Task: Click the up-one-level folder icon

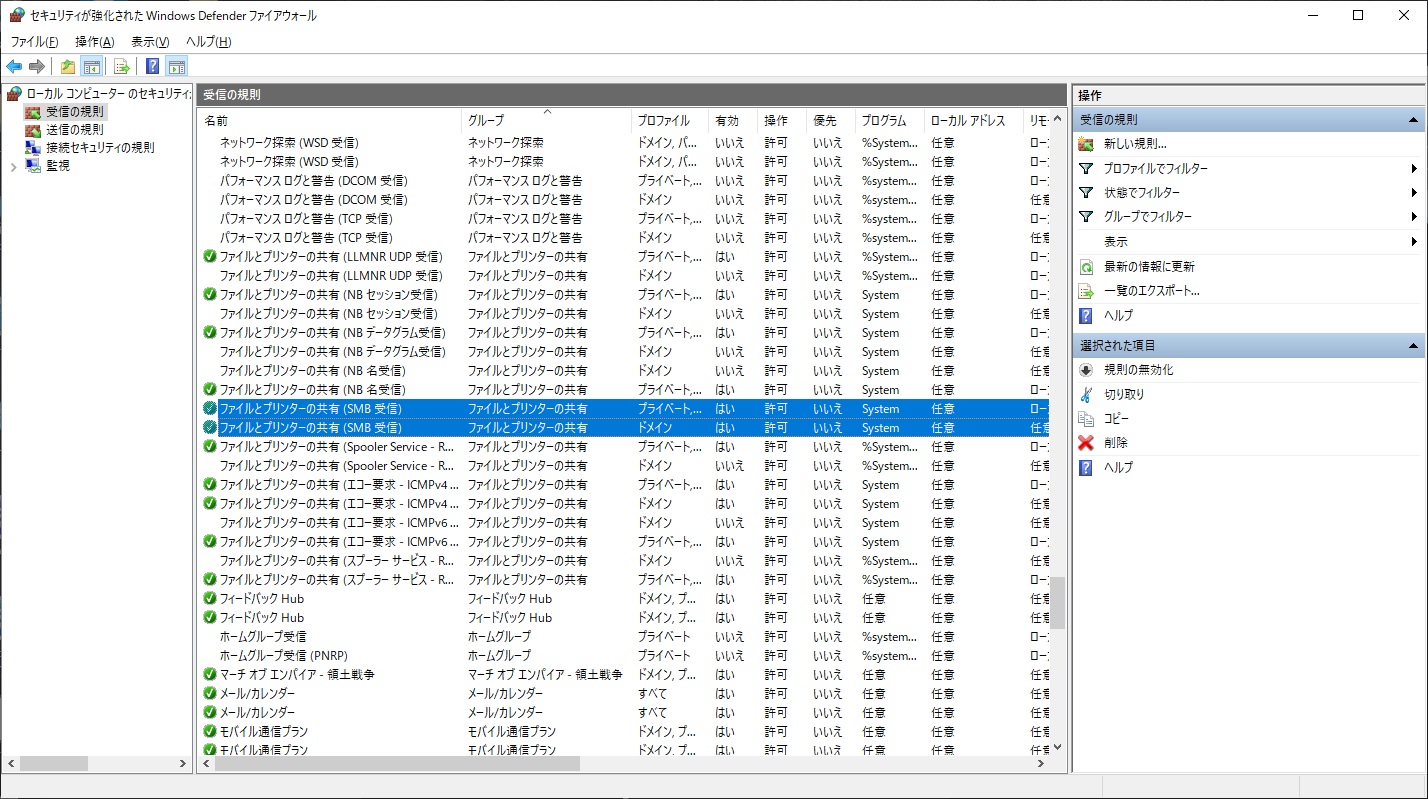Action: [x=68, y=67]
